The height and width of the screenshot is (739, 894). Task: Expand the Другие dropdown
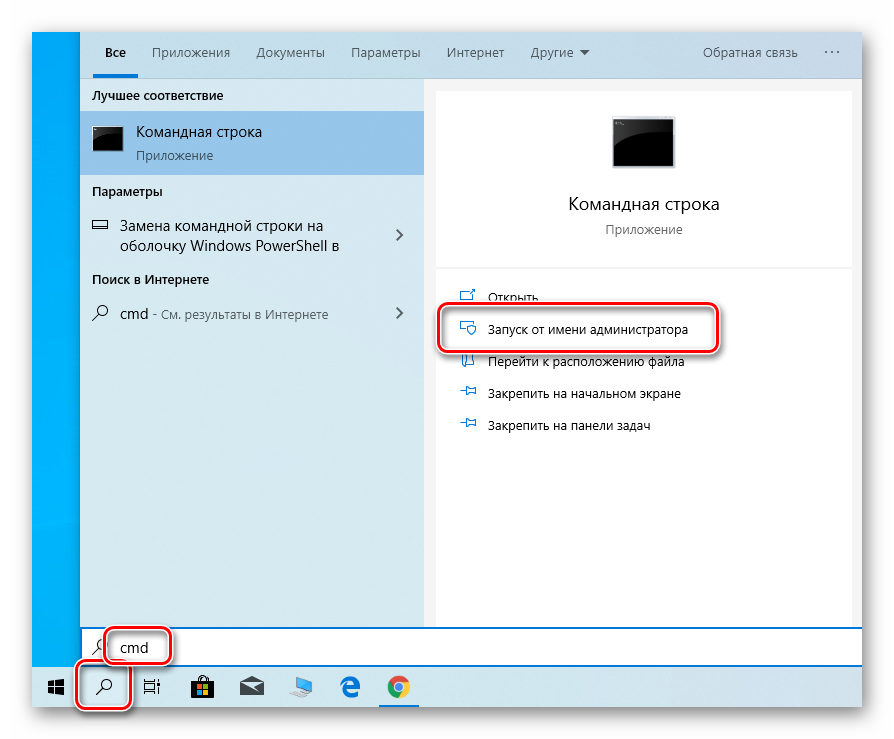pos(559,52)
